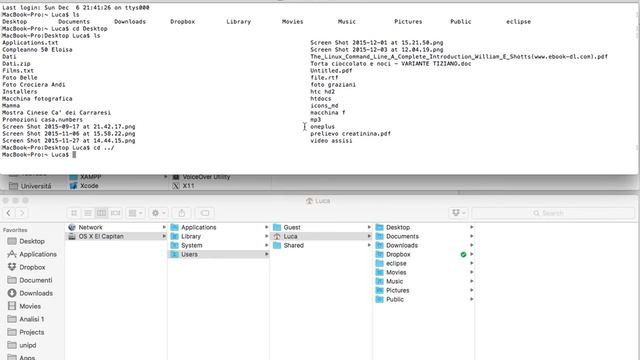Screen dimensions: 640x360
Task: Select the Guest user folder
Action: pos(321,227)
